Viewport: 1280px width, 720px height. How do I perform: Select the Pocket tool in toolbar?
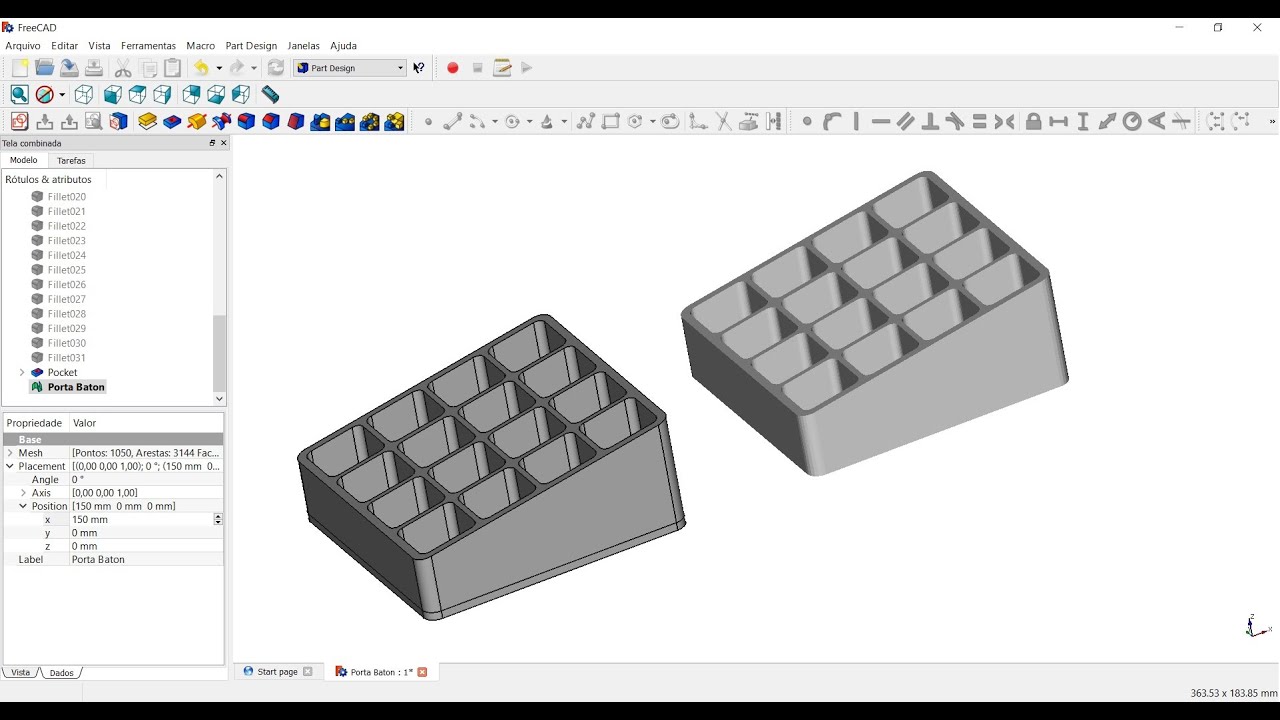click(x=172, y=122)
